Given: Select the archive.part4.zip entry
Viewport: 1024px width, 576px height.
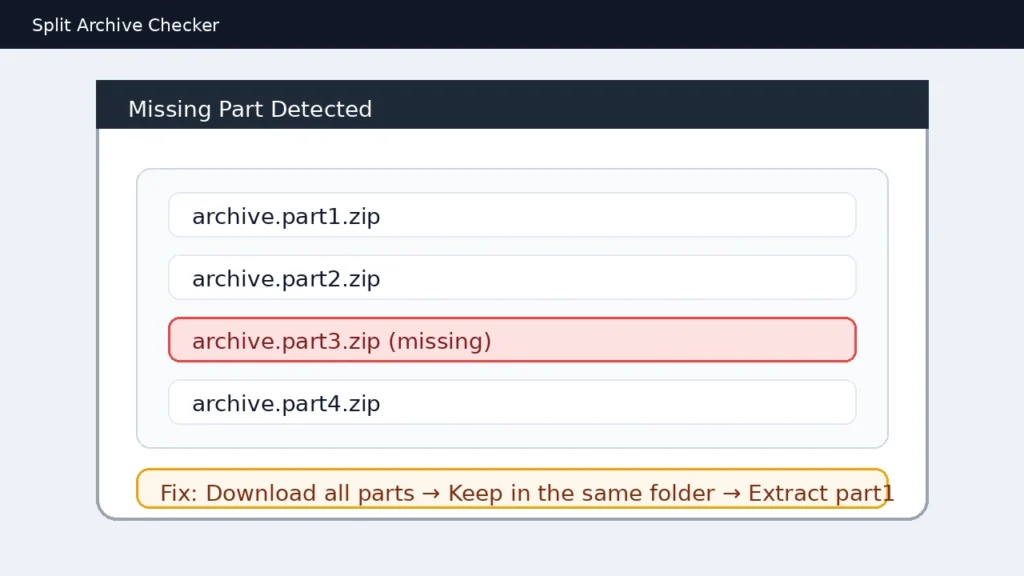Looking at the screenshot, I should pos(512,402).
